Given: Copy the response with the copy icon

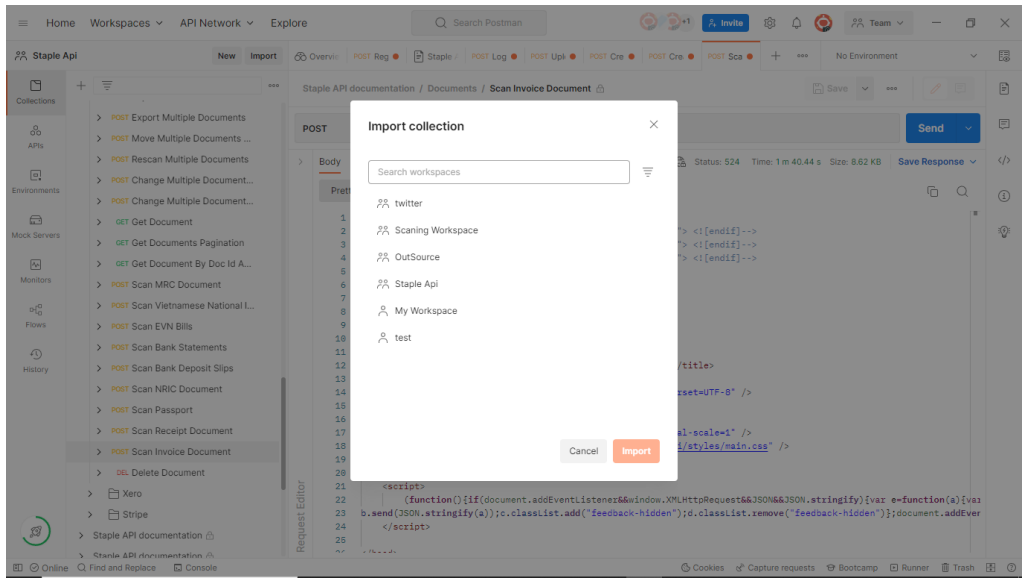Looking at the screenshot, I should (933, 191).
